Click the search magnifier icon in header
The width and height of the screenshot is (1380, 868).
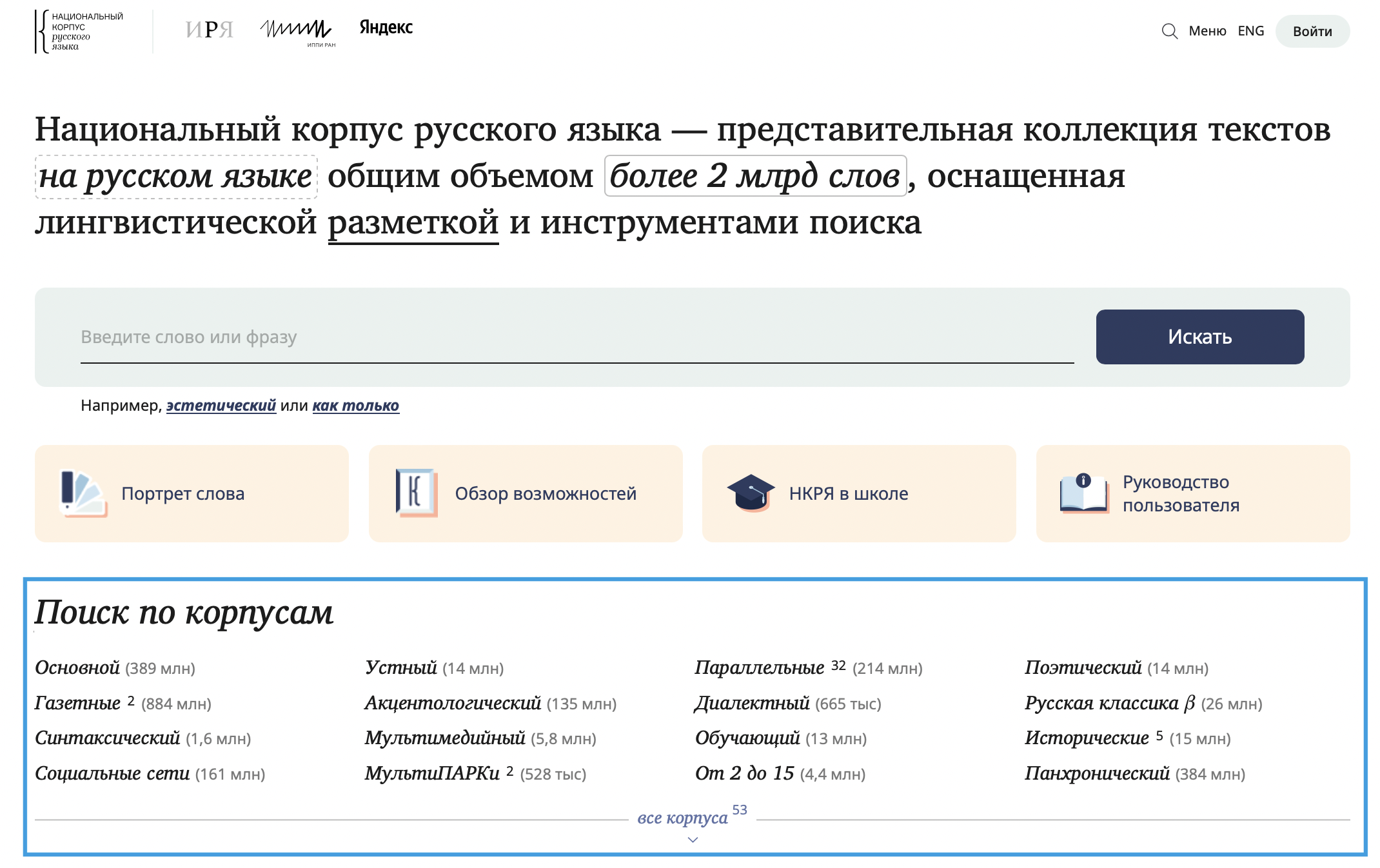pos(1169,31)
